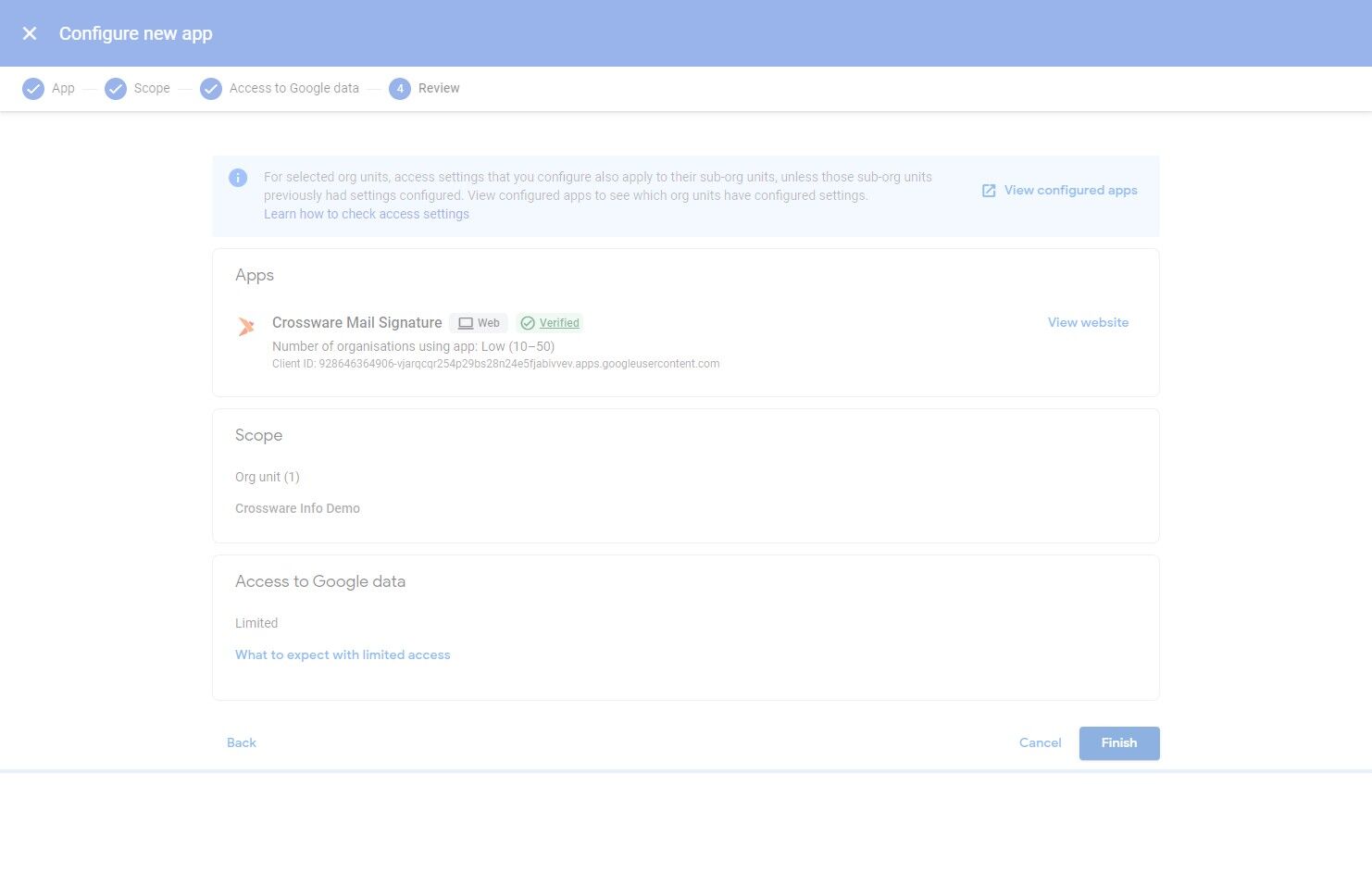Click the step 4 Review number icon
1372x885 pixels.
[400, 89]
